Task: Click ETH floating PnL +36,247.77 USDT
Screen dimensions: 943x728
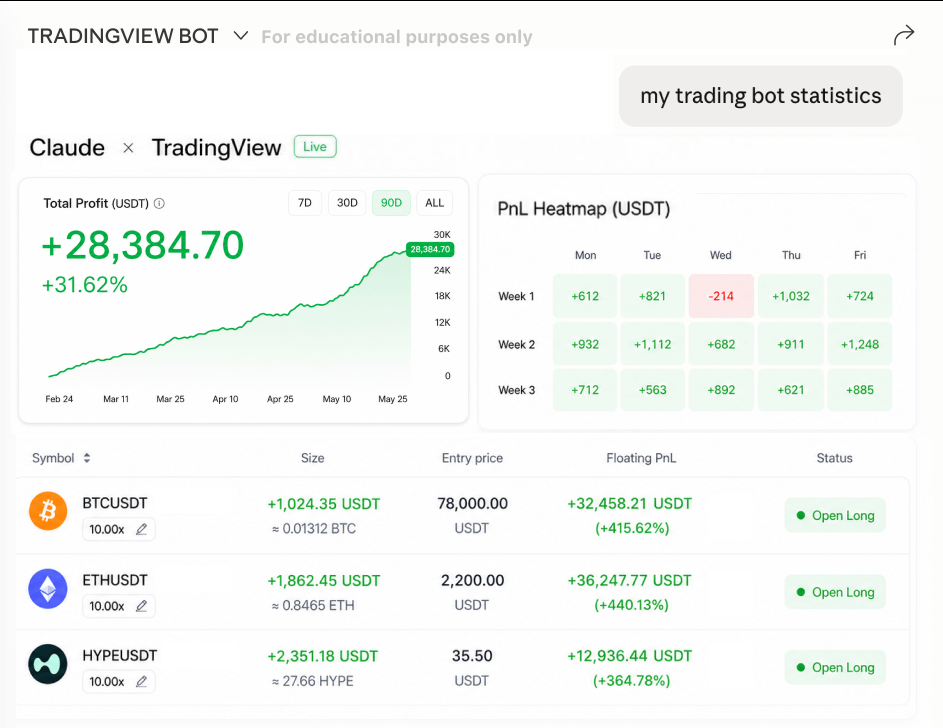Action: click(630, 581)
